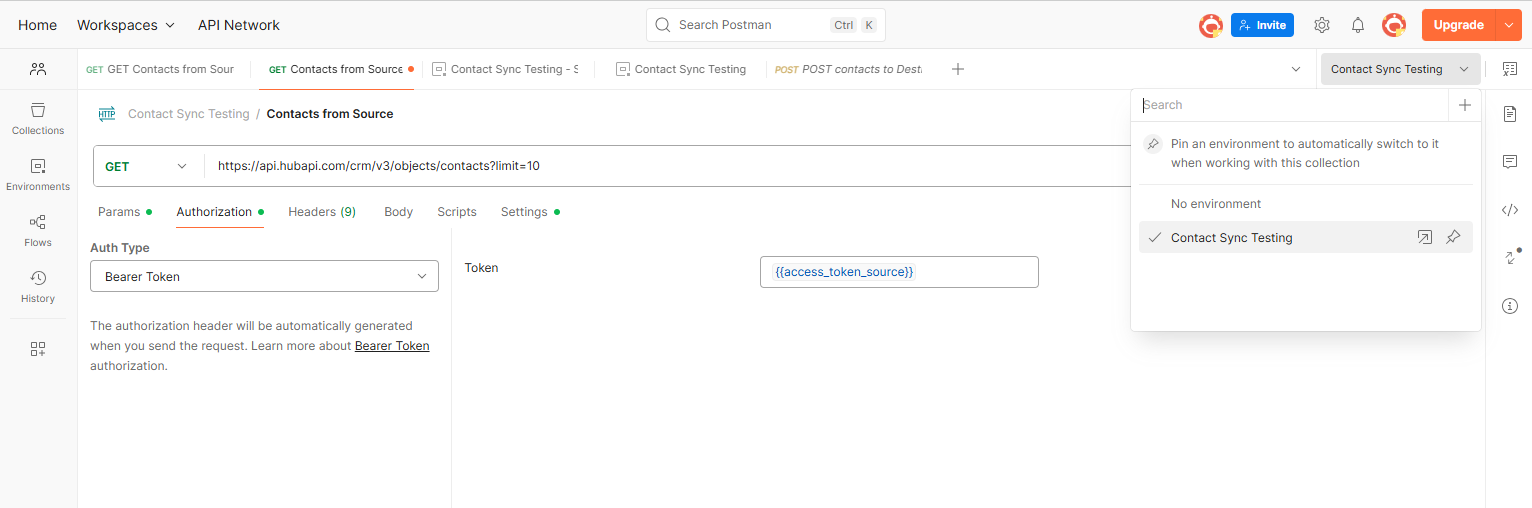
Task: Open the Bearer Token auth type dropdown
Action: tap(264, 276)
